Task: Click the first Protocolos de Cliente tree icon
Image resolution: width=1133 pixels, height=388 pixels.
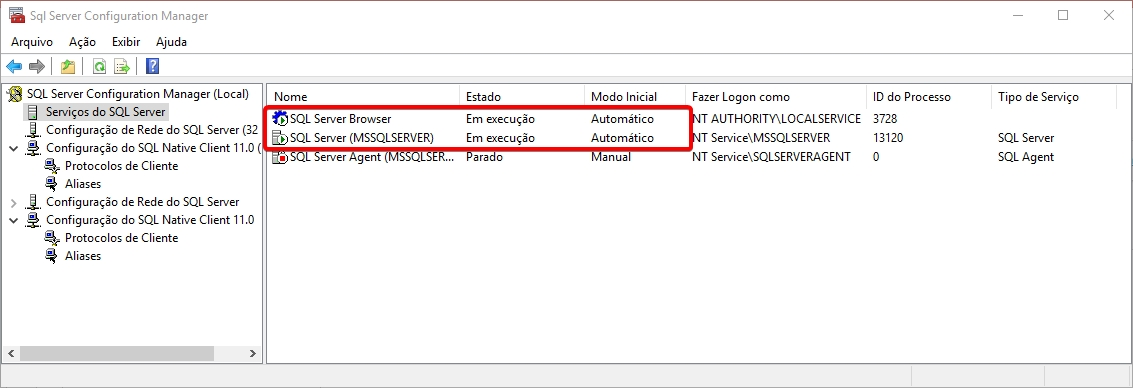Action: click(x=51, y=165)
